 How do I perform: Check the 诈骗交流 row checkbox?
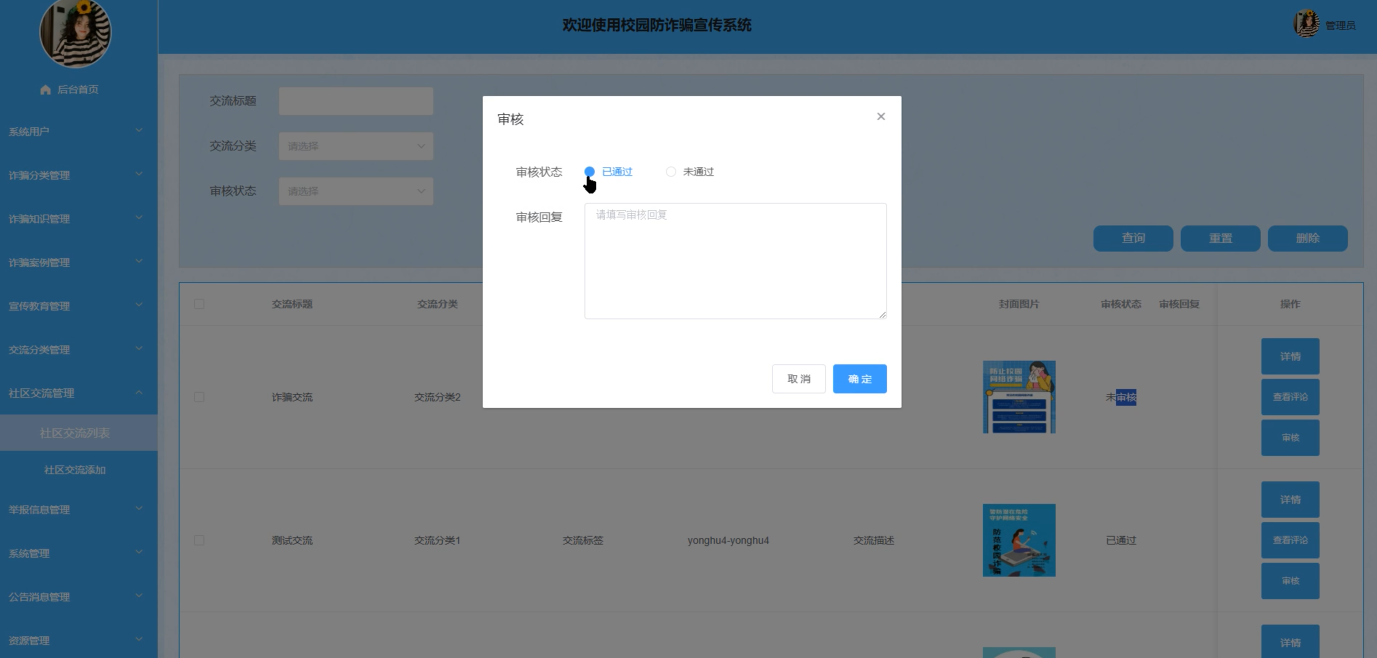click(199, 397)
